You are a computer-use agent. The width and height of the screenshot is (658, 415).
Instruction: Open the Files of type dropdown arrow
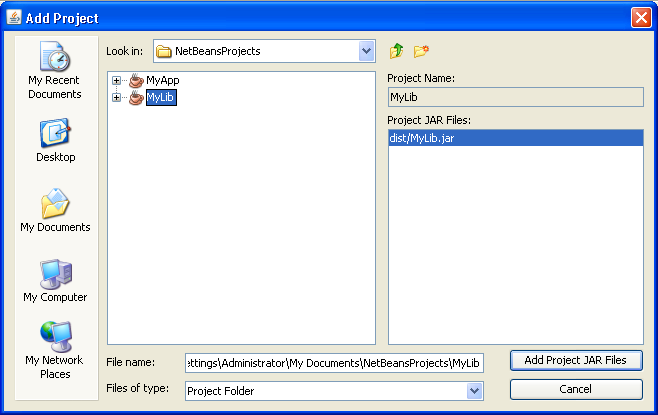point(474,391)
